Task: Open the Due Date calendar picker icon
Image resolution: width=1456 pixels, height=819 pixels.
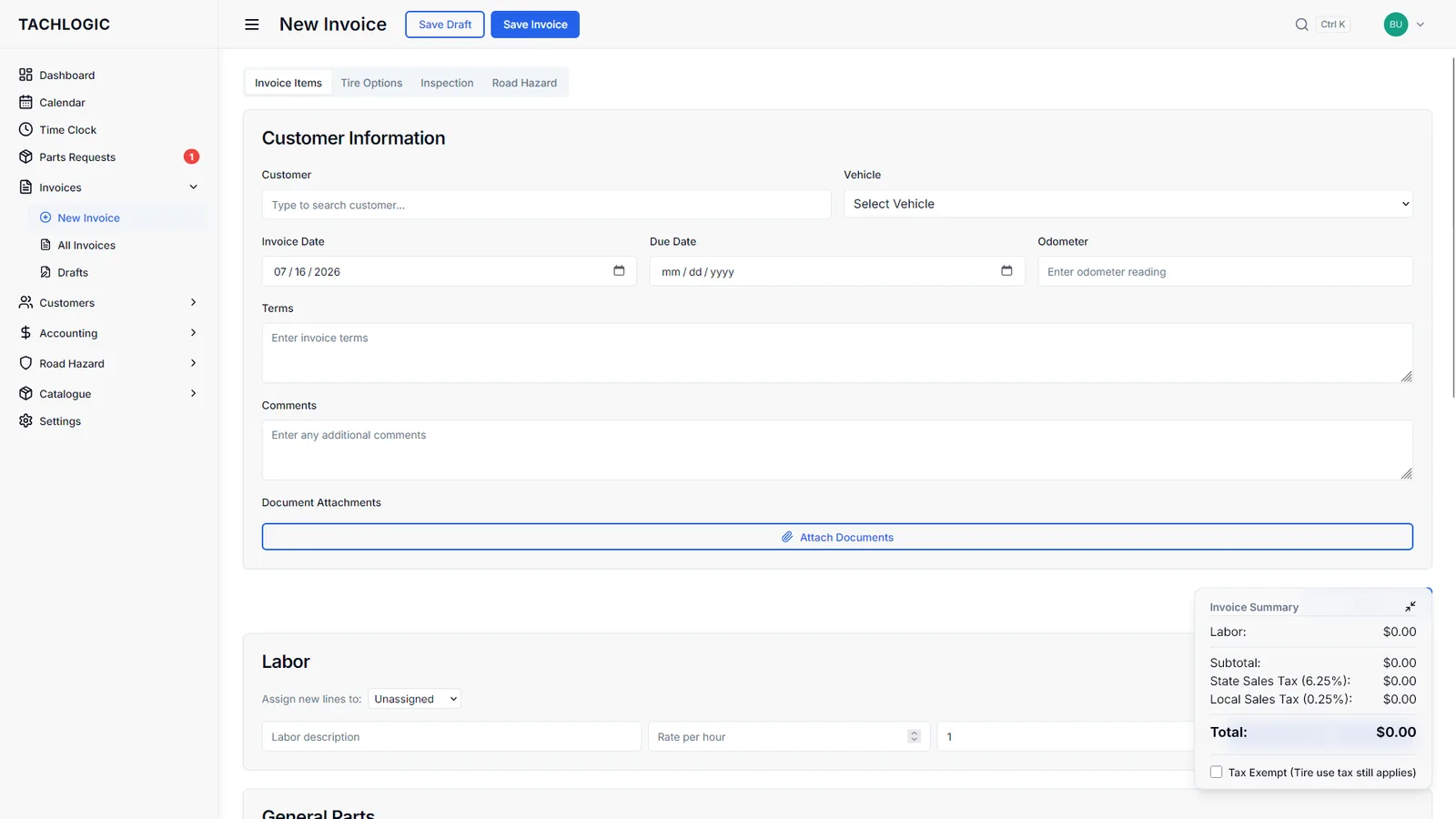Action: (1006, 270)
